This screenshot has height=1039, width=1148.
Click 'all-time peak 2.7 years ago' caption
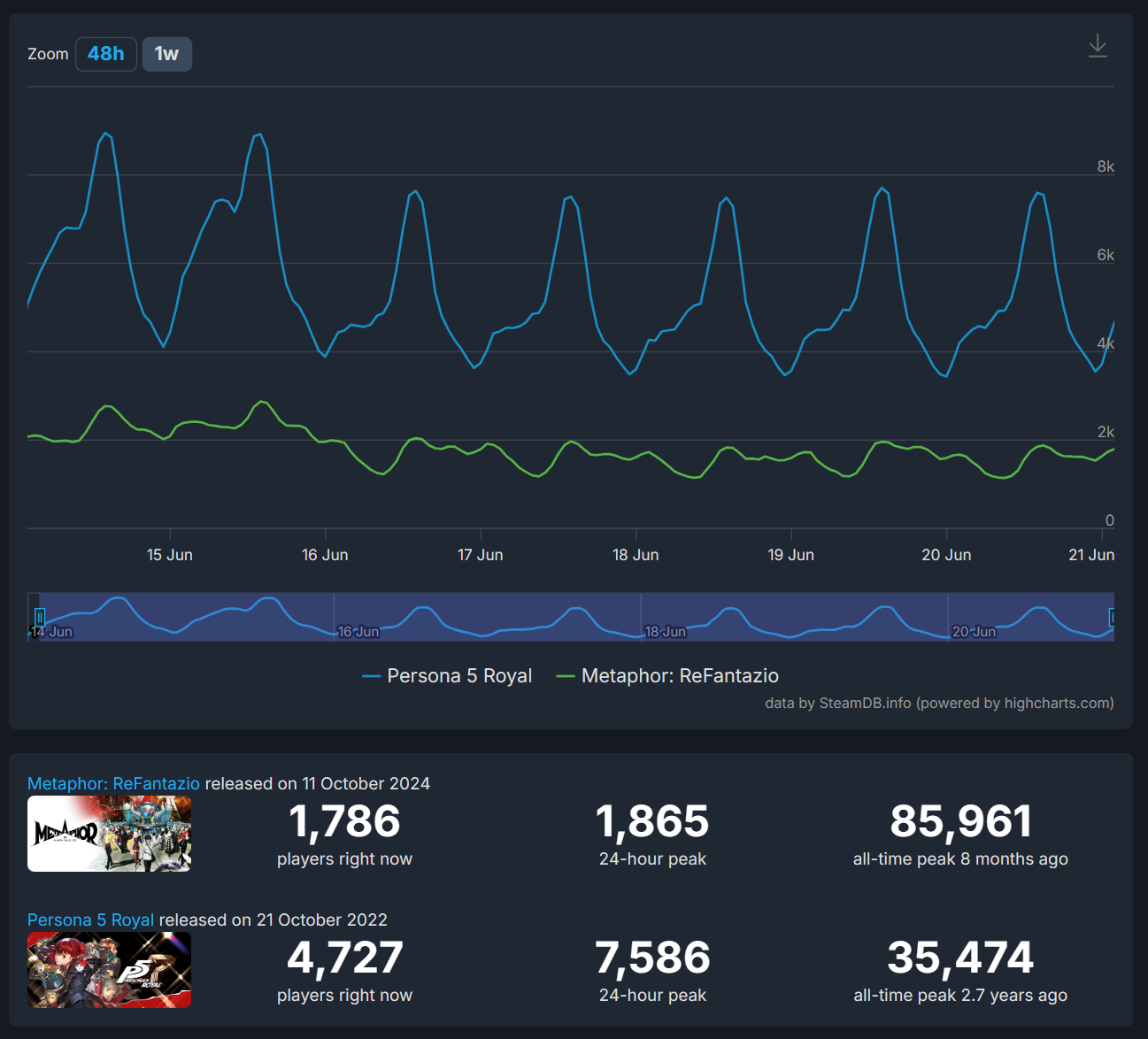(960, 996)
